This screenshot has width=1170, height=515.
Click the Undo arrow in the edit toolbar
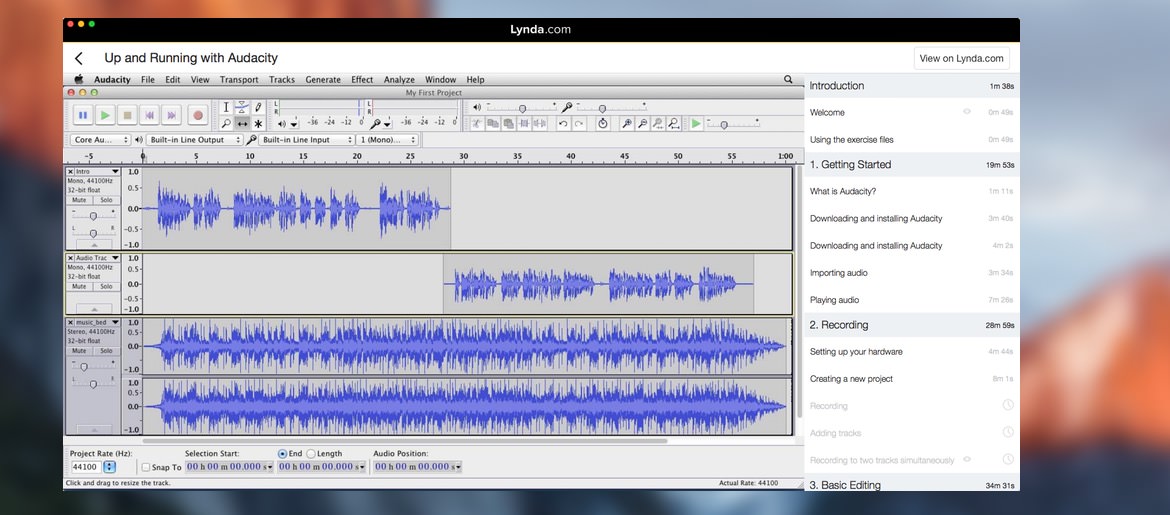[x=563, y=124]
